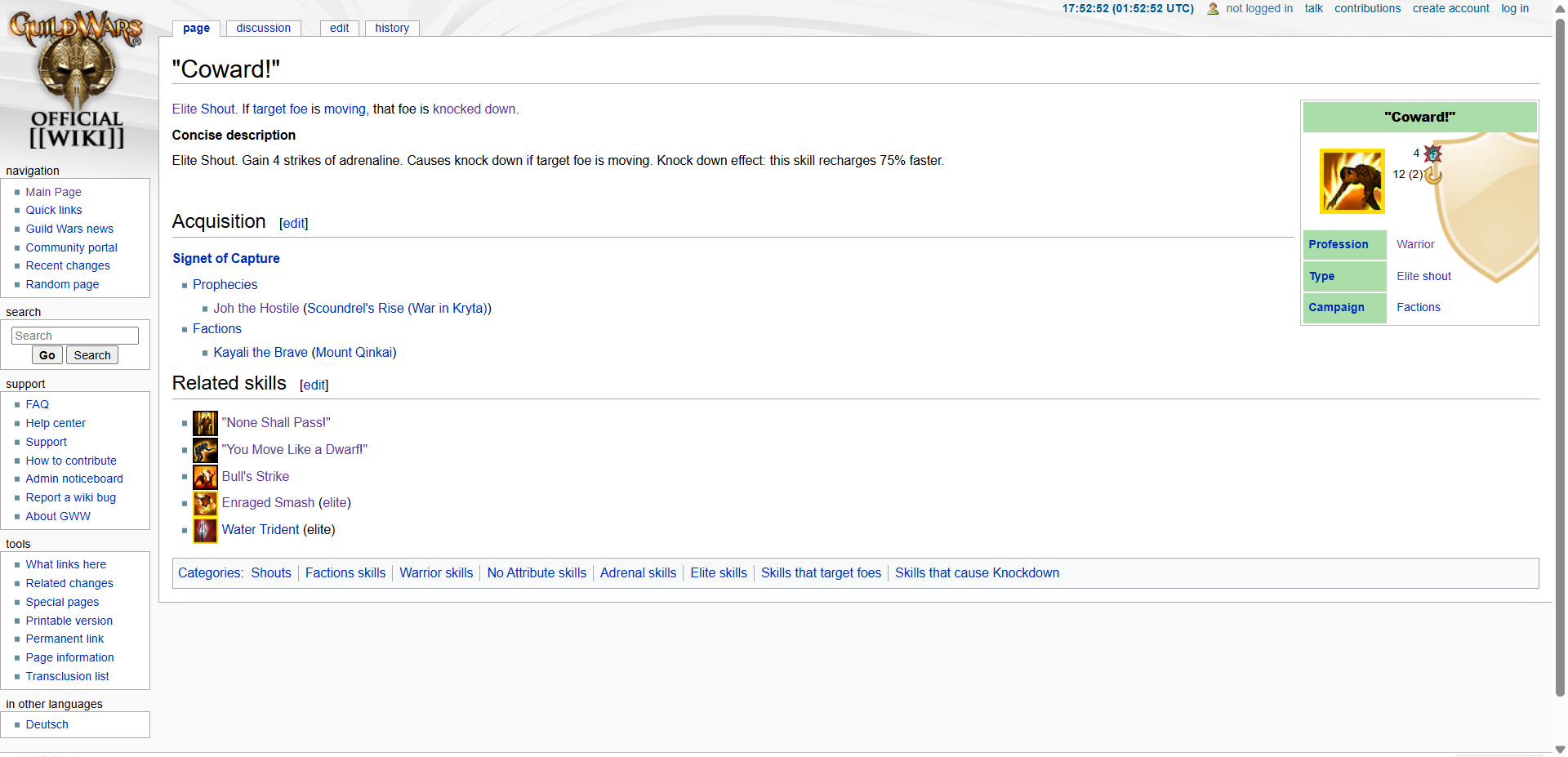1568x757 pixels.
Task: Click the user icon next to not logged in
Action: tap(1213, 9)
